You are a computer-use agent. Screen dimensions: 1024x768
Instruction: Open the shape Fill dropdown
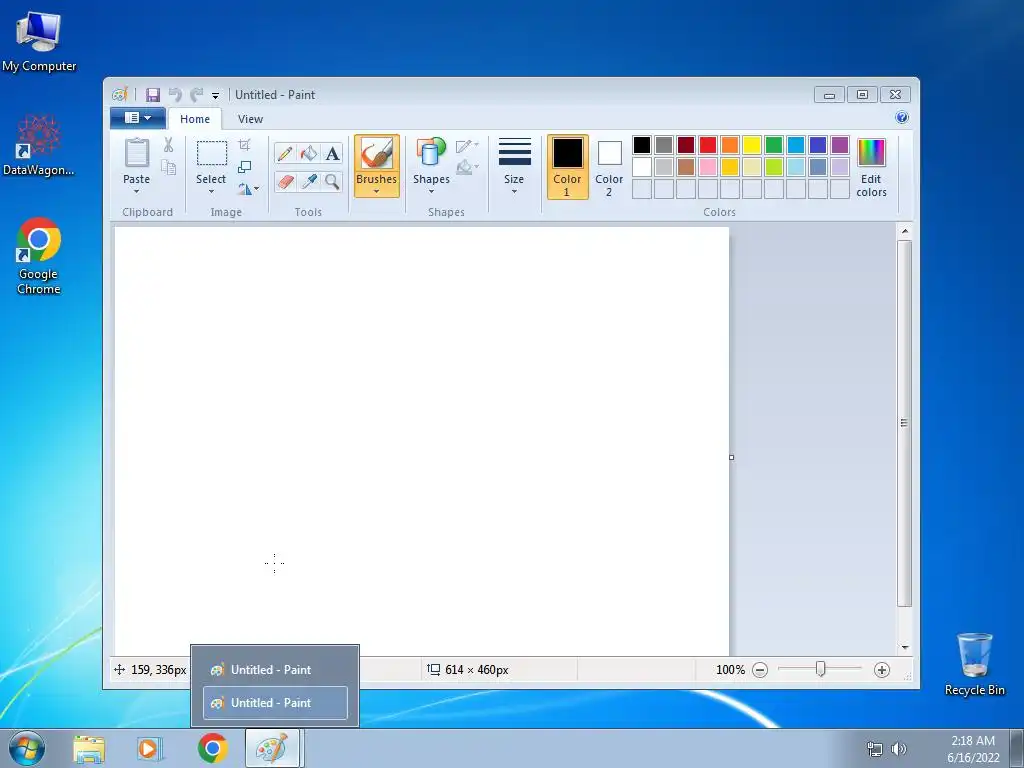click(x=468, y=168)
